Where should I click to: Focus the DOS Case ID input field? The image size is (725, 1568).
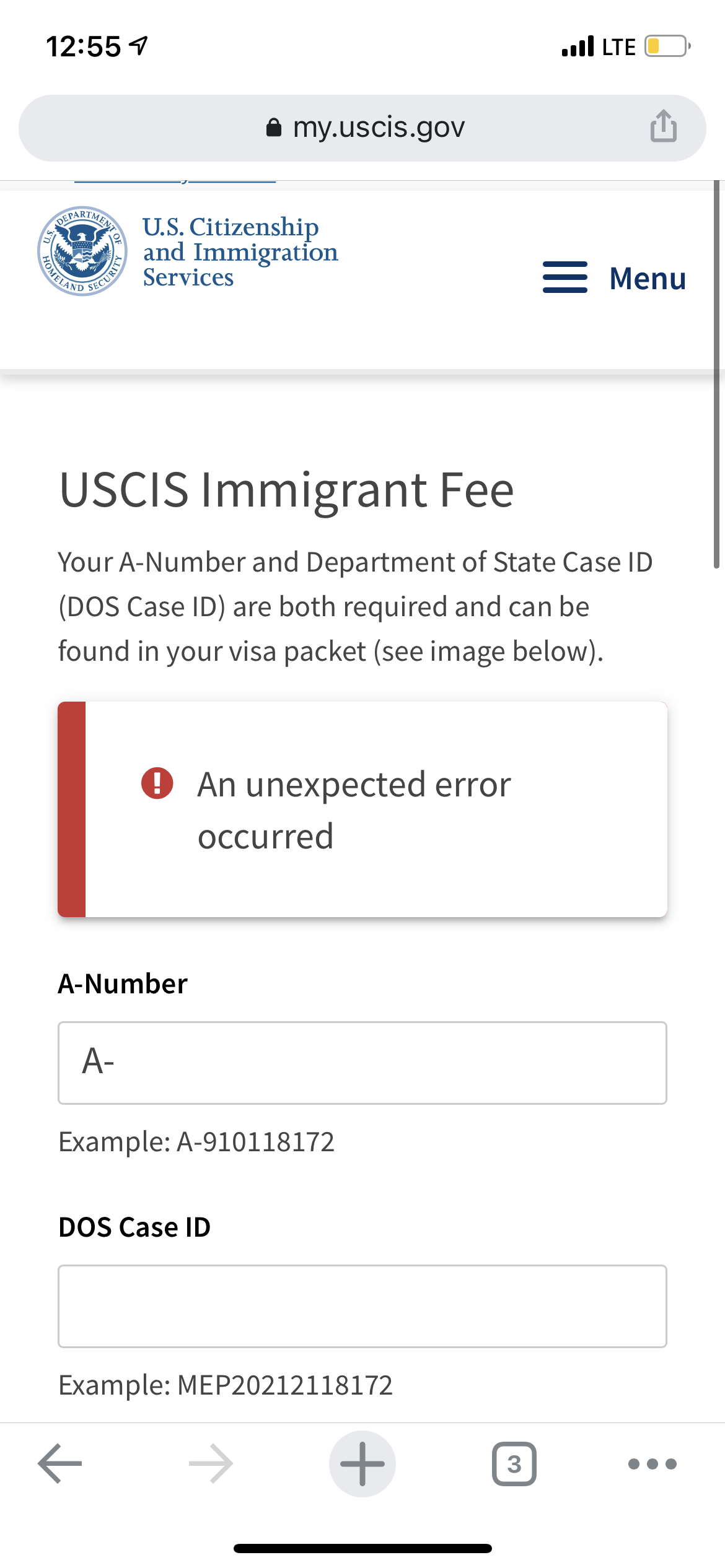pyautogui.click(x=362, y=1306)
